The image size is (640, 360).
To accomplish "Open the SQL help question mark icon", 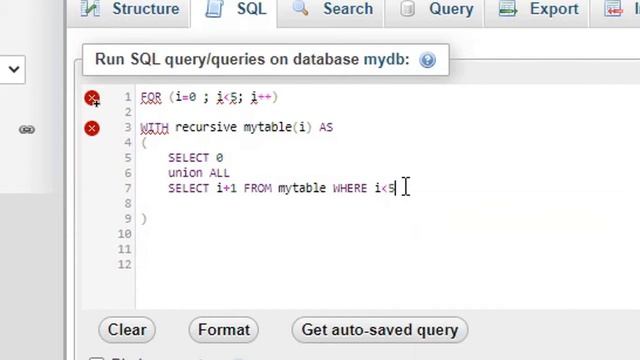I will point(427,60).
